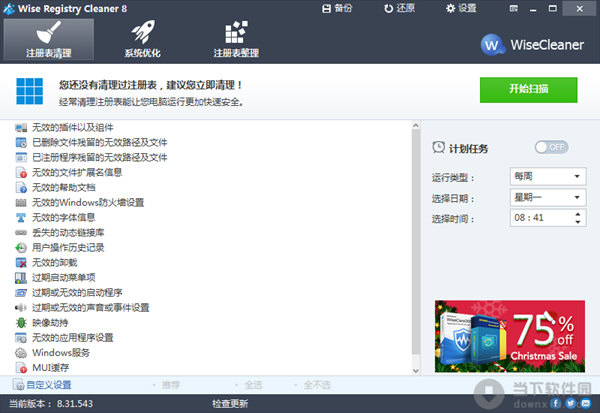Click the email icon in status bar
The image size is (600, 413).
(x=585, y=403)
